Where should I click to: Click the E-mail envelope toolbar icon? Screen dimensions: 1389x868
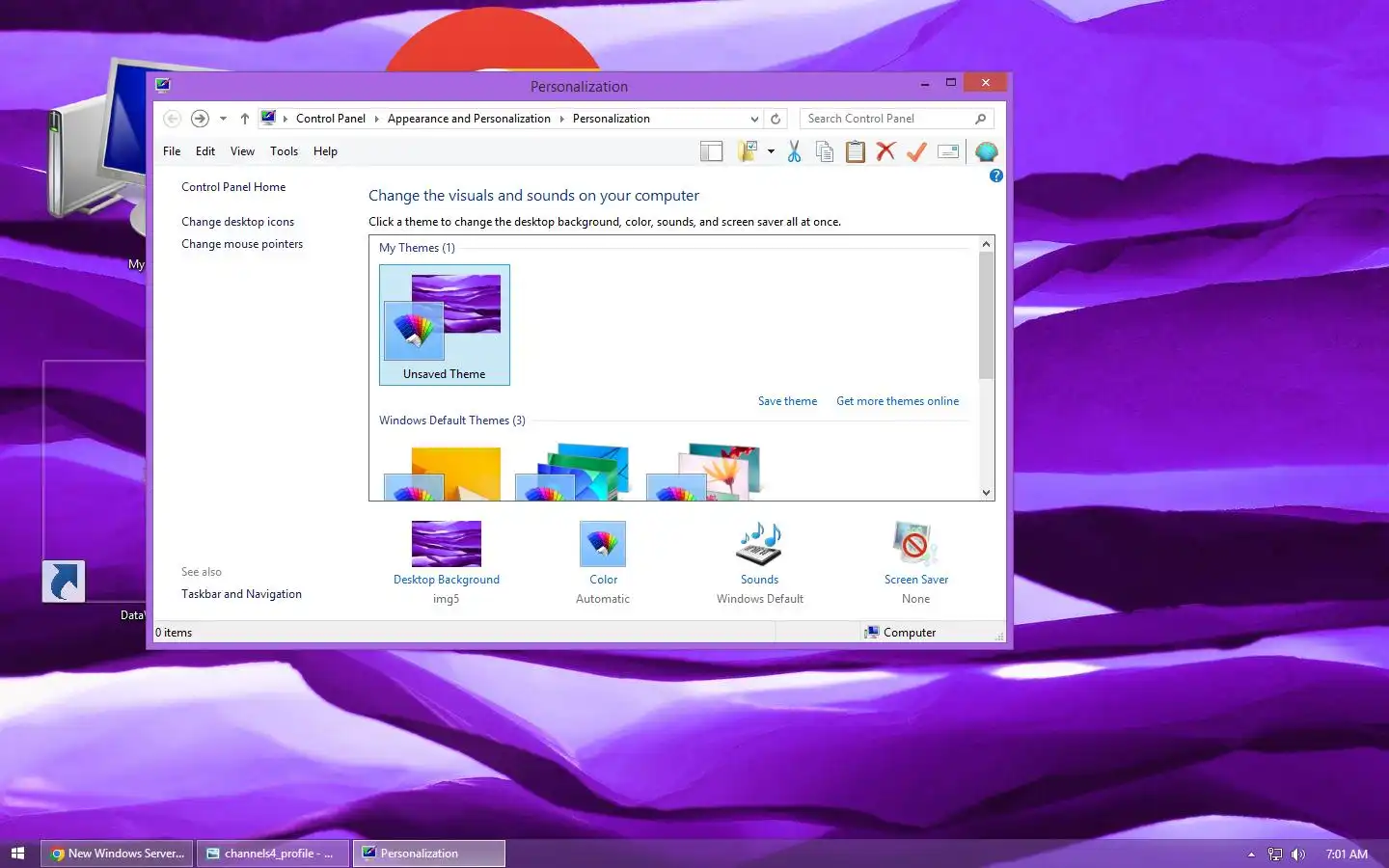(948, 151)
